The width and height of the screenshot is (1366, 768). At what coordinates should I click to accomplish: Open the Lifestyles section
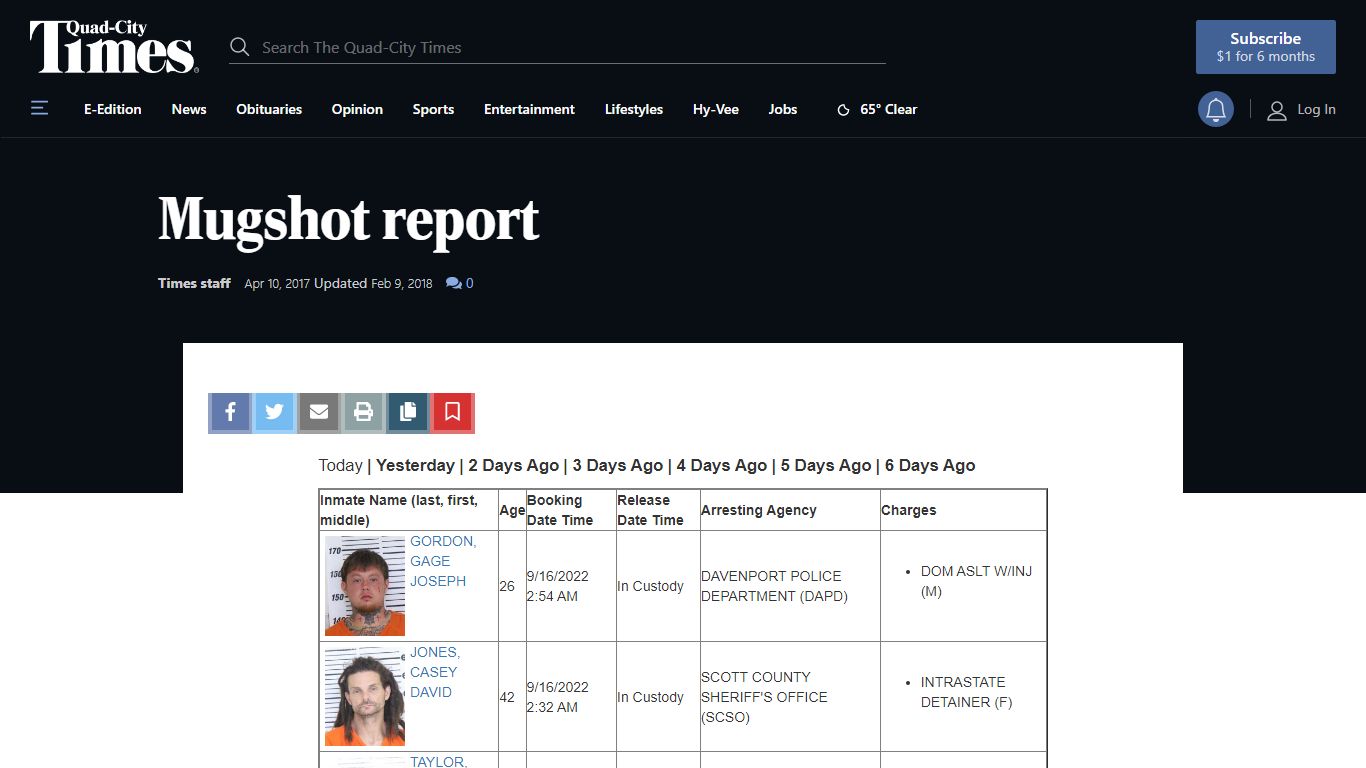pyautogui.click(x=634, y=109)
